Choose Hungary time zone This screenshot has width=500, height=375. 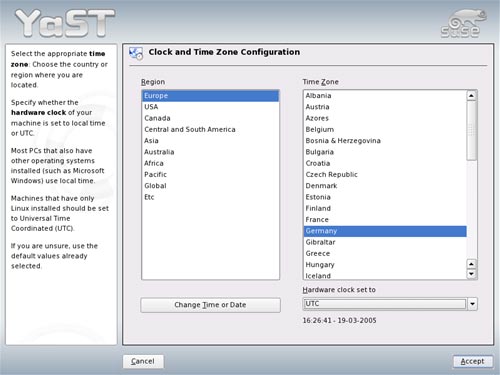pos(385,265)
